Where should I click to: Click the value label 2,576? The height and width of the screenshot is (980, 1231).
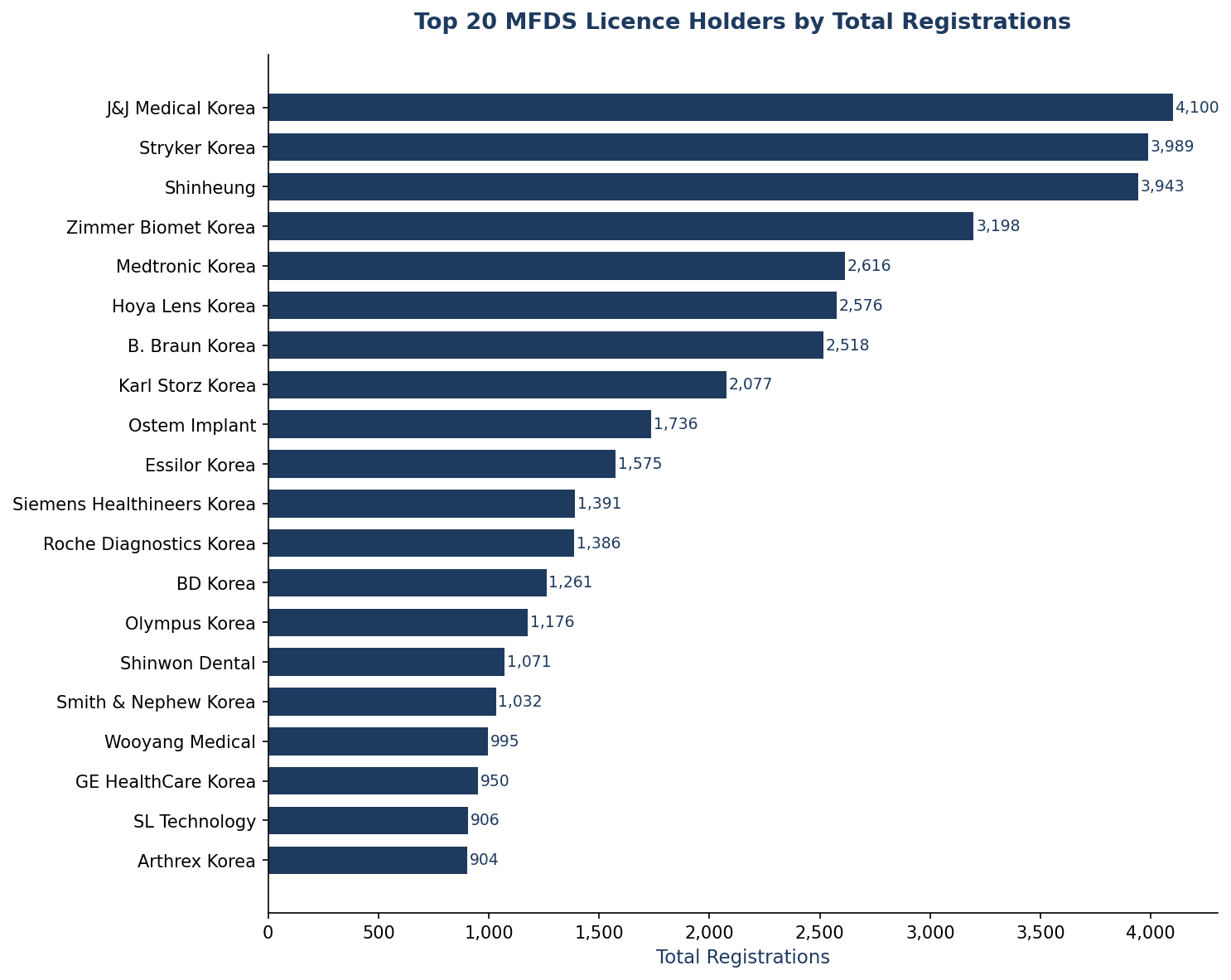pyautogui.click(x=861, y=306)
